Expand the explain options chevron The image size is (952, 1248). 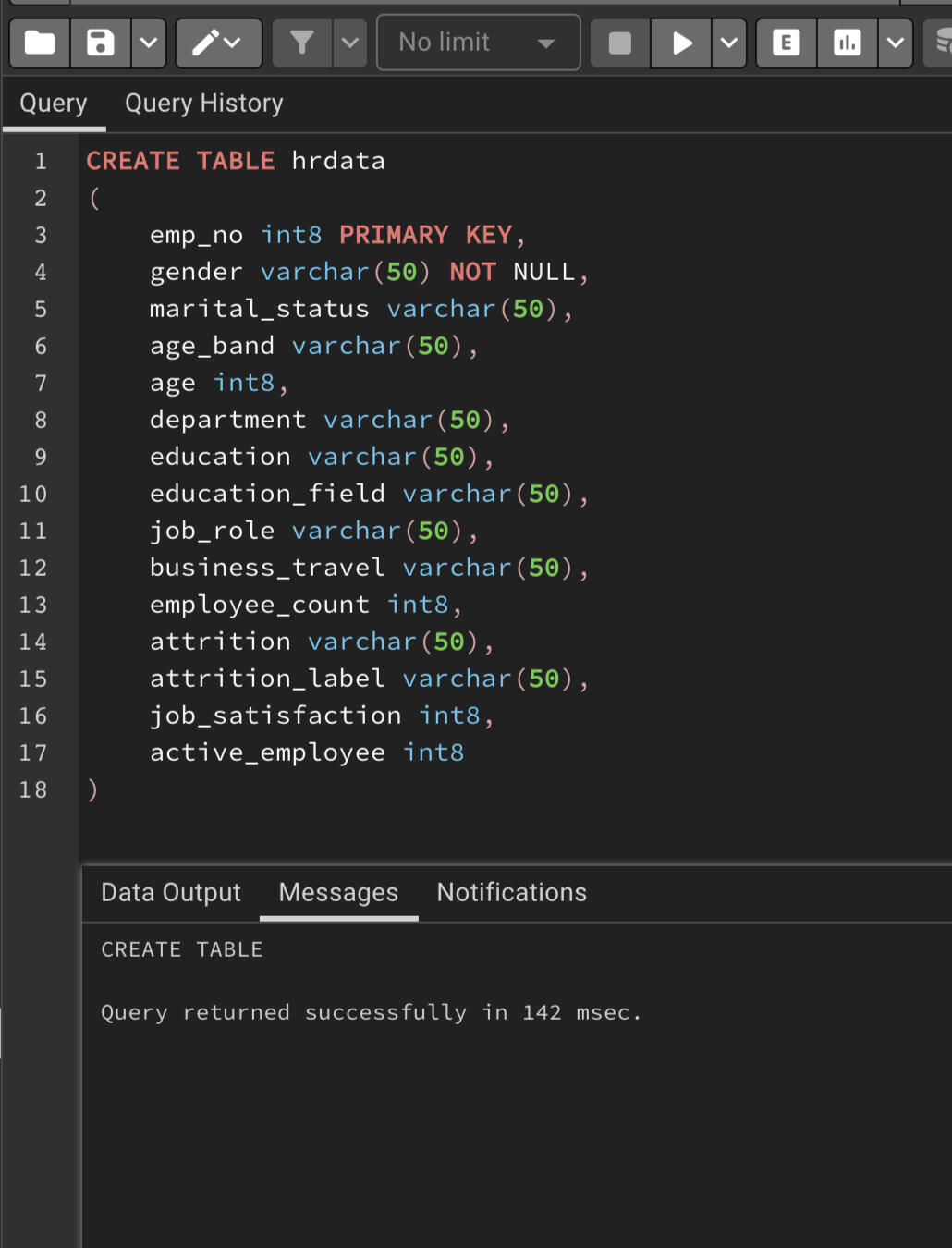click(895, 43)
